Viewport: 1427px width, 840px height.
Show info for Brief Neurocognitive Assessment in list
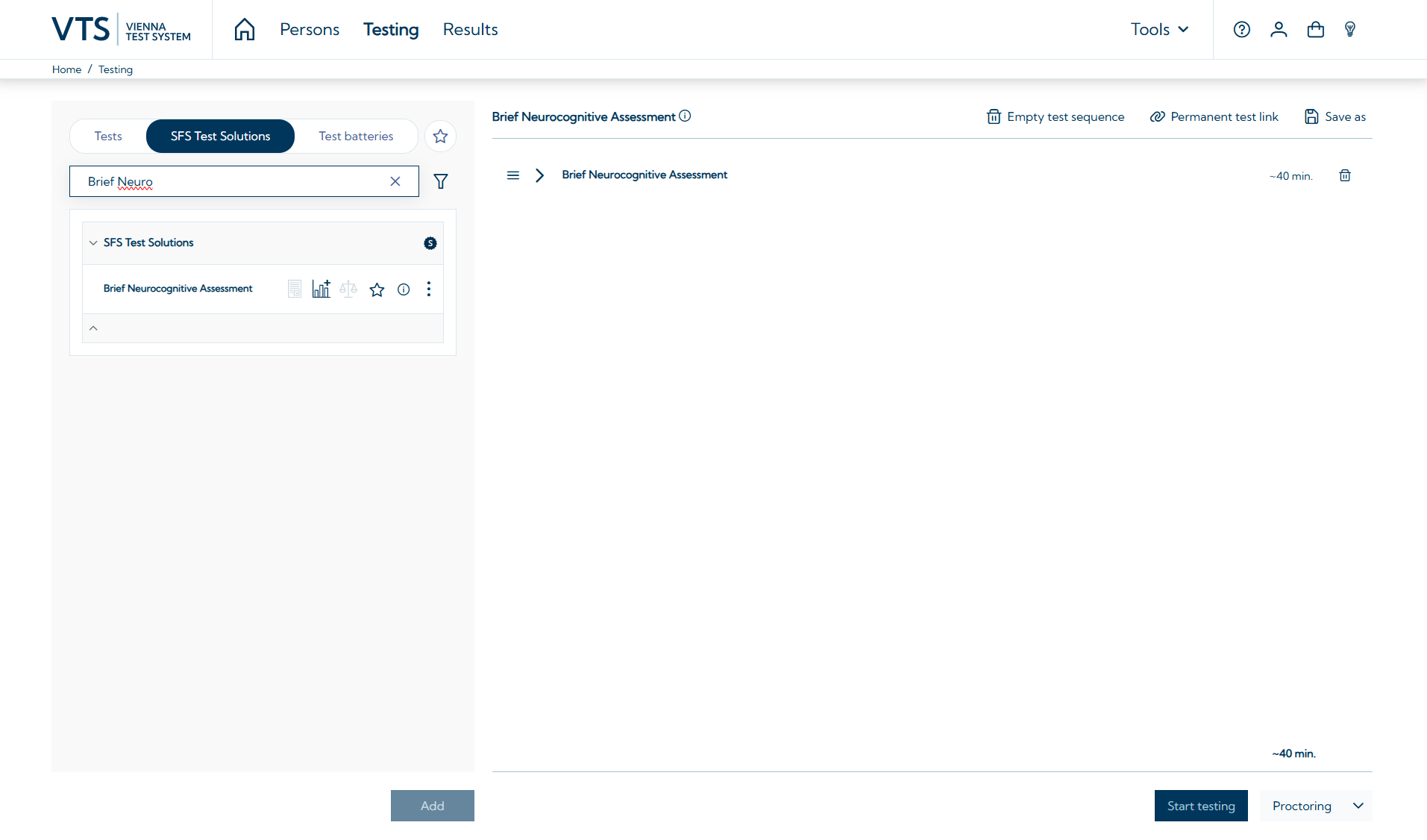coord(404,289)
